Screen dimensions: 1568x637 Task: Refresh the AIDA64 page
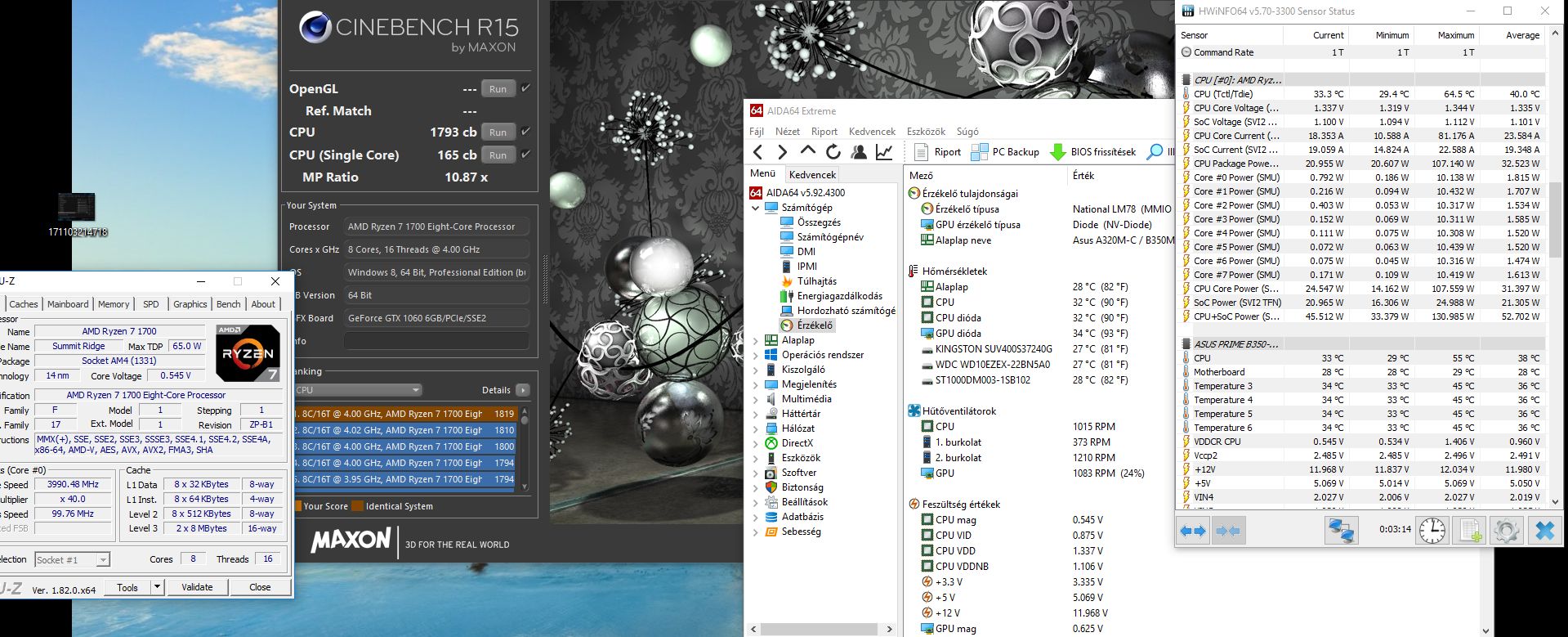(833, 152)
